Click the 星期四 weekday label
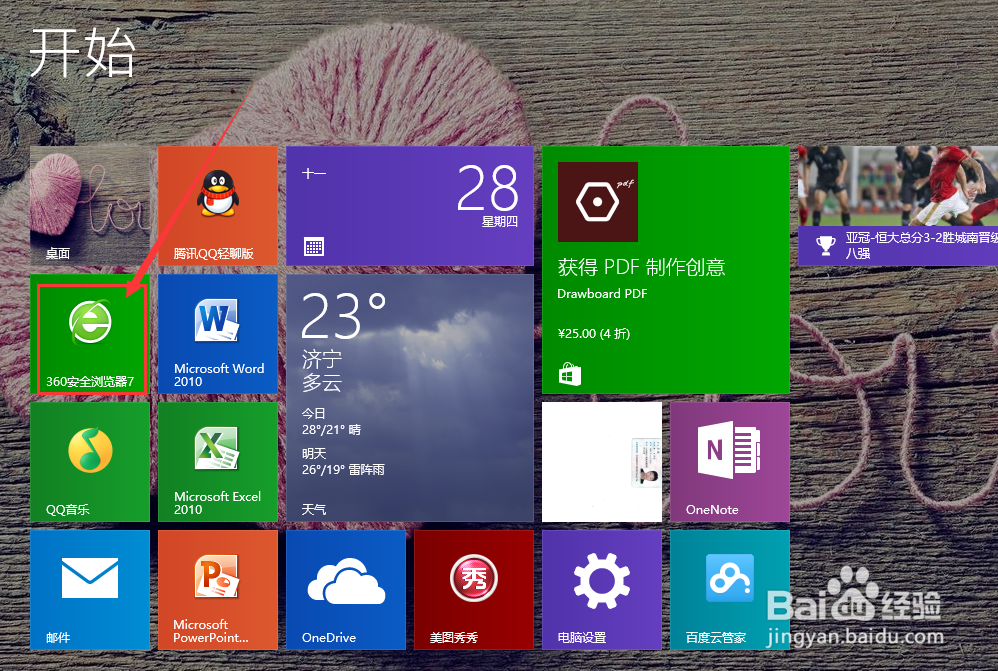The height and width of the screenshot is (671, 998). point(500,222)
